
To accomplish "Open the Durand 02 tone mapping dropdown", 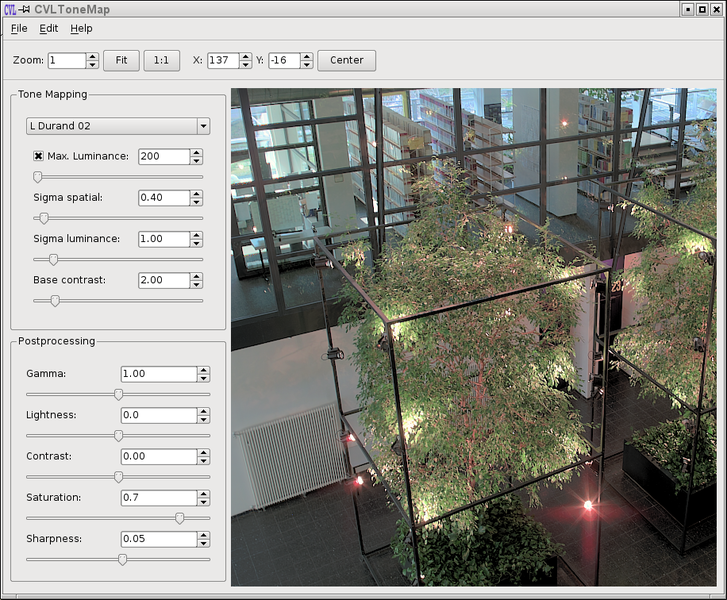I will [x=118, y=126].
